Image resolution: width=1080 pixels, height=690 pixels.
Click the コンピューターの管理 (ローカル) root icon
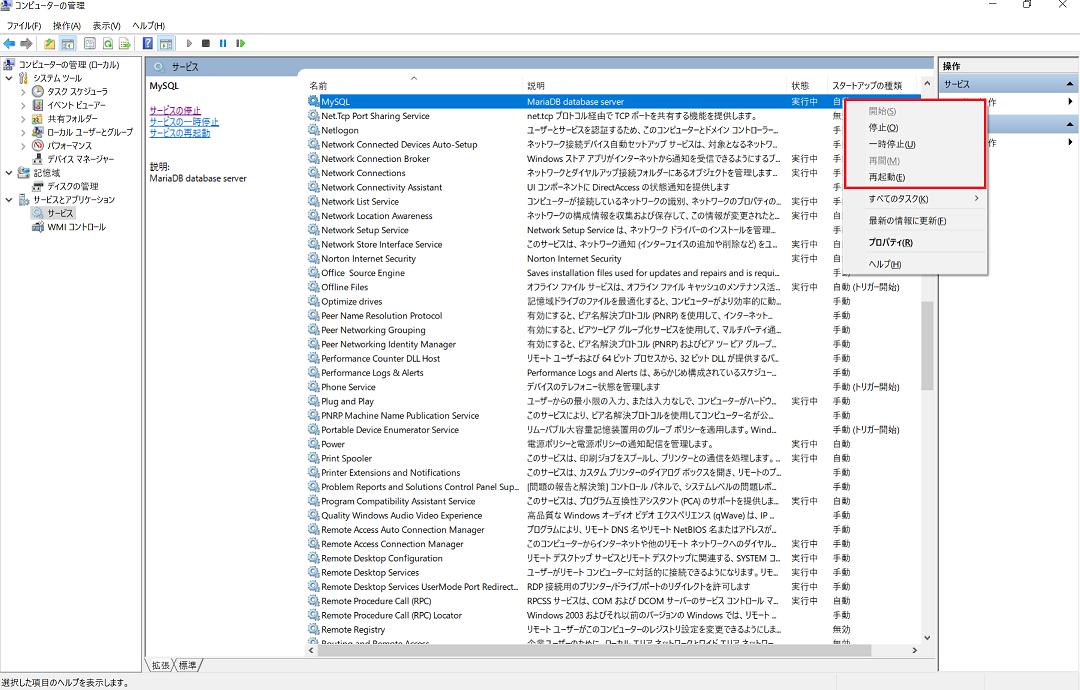coord(9,65)
